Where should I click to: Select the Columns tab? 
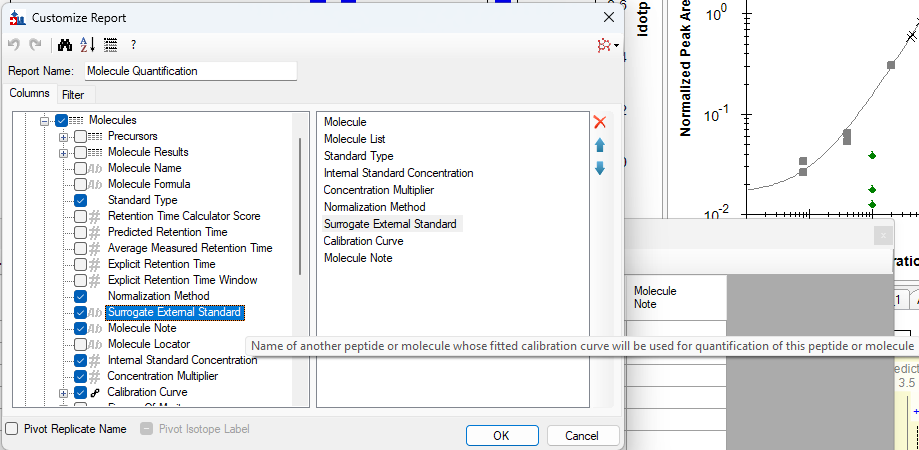click(29, 93)
